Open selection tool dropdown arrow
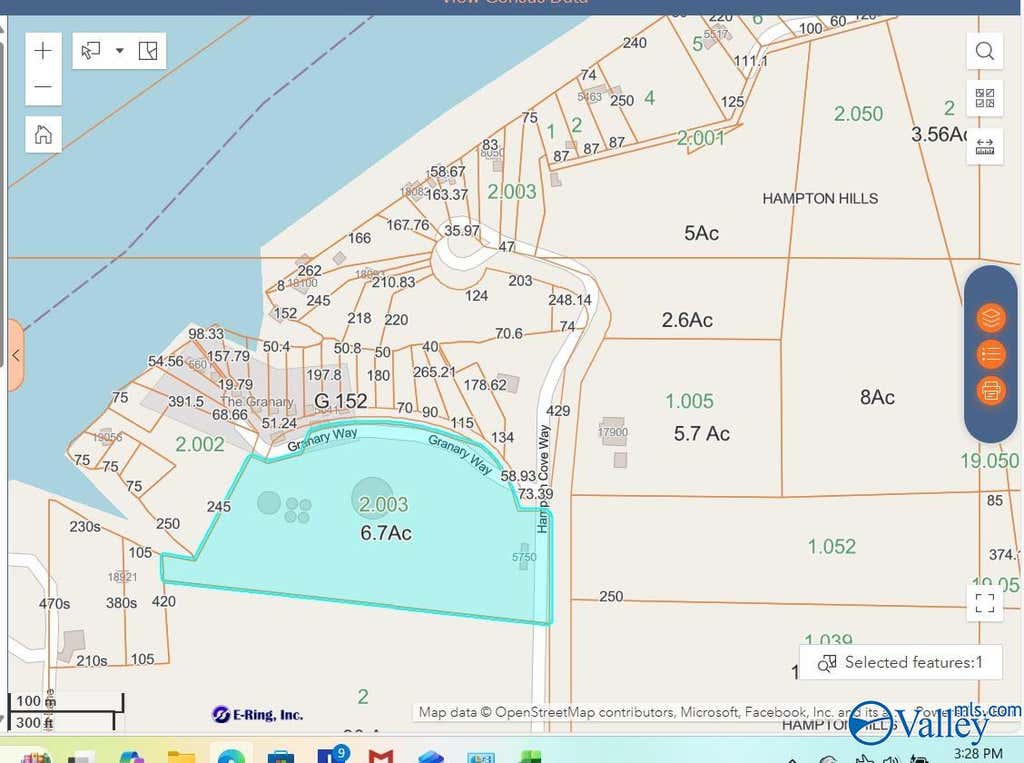This screenshot has height=763, width=1024. (x=120, y=51)
